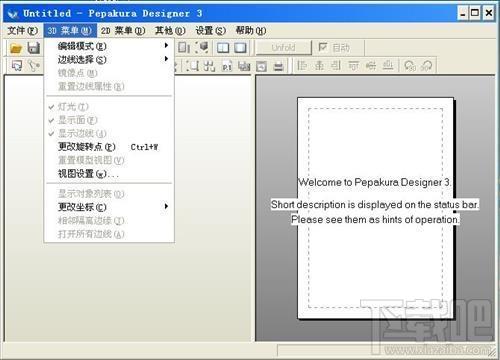The height and width of the screenshot is (360, 500).
Task: Expand the 编辑模式 (E) submenu arrow
Action: point(166,45)
